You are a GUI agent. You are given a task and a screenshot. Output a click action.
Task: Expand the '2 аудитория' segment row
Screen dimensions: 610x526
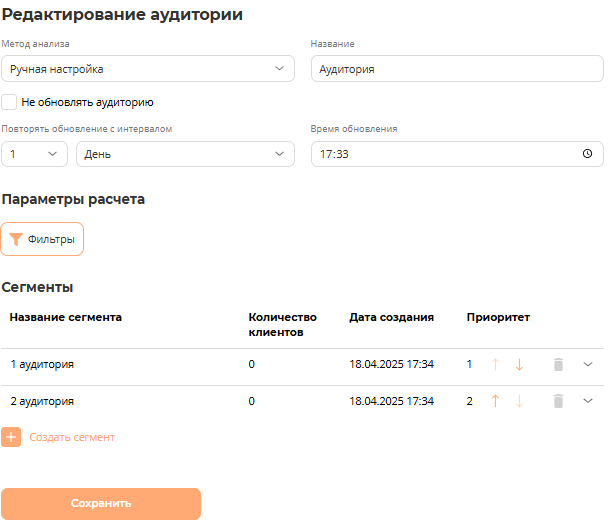coord(588,401)
